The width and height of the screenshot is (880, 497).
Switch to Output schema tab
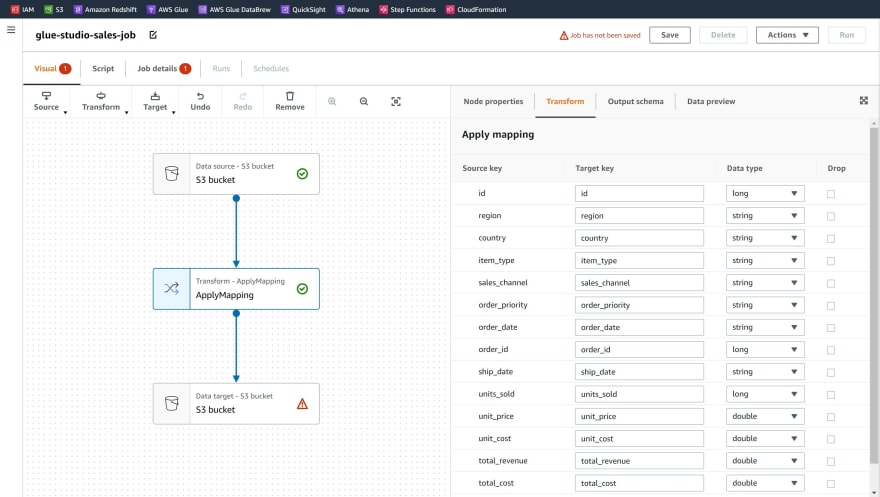[x=635, y=102]
